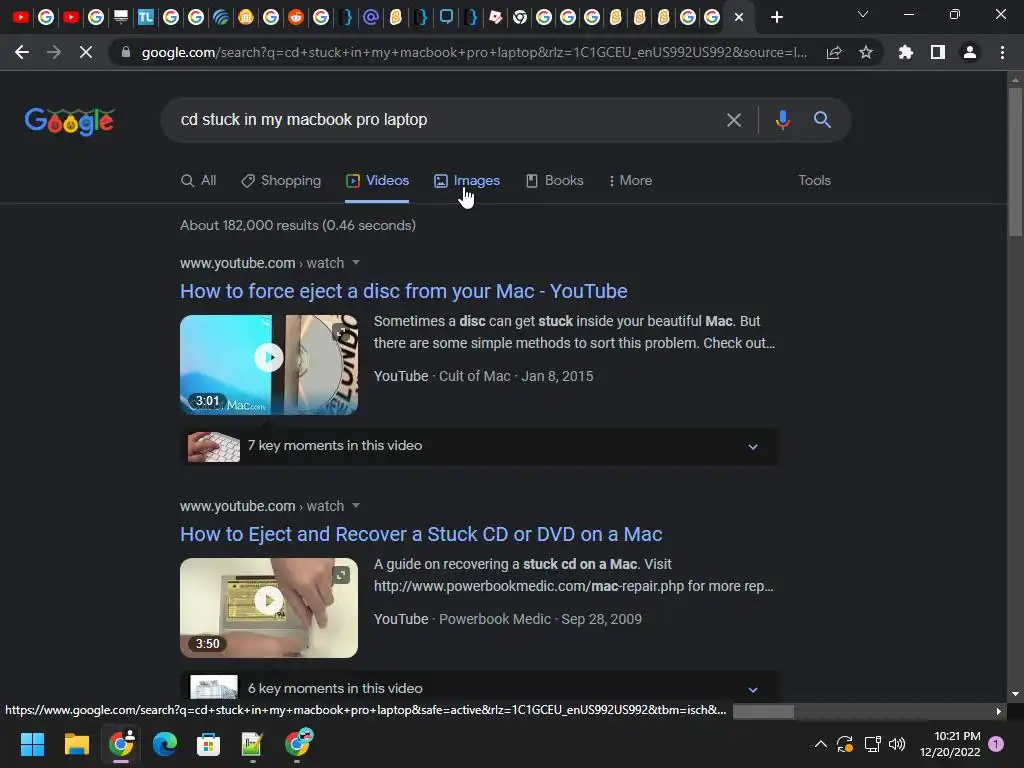Toggle the Chrome side panel icon
The image size is (1024, 768).
pyautogui.click(x=938, y=52)
